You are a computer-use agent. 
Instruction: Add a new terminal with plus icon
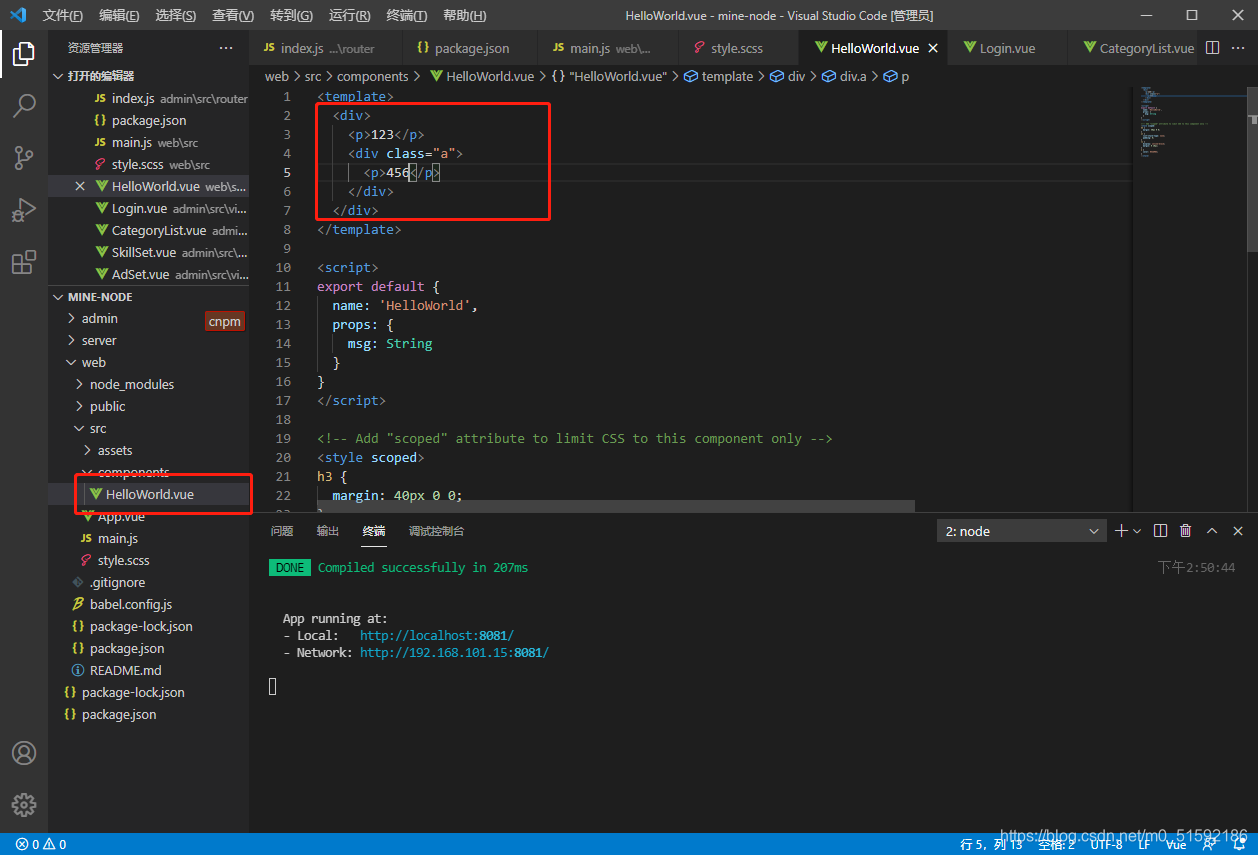1121,531
